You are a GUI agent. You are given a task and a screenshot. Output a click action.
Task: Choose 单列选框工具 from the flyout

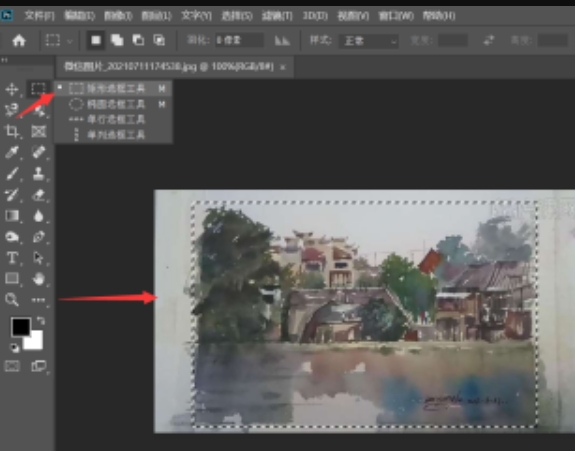(x=113, y=135)
